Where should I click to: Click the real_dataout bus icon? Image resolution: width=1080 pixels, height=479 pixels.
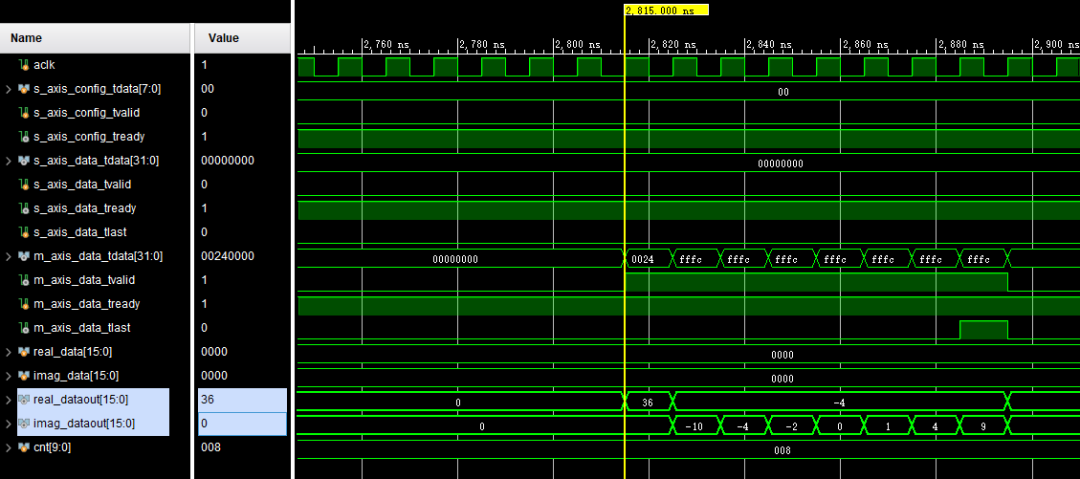[x=24, y=400]
